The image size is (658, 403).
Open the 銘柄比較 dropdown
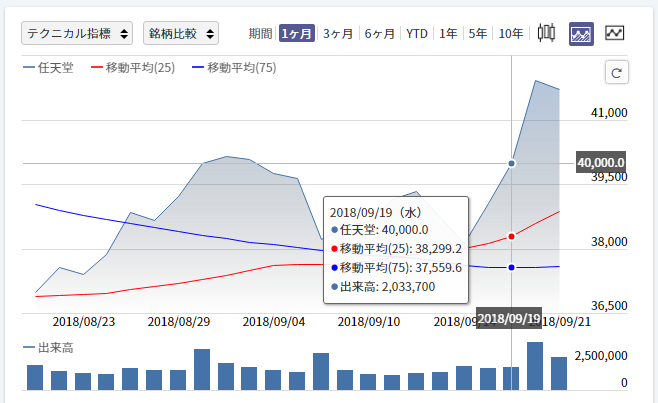181,33
